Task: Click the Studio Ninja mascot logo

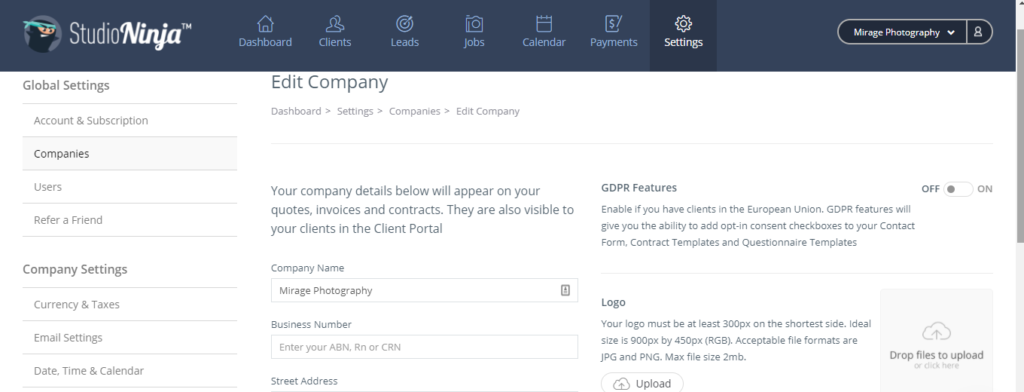Action: [42, 33]
